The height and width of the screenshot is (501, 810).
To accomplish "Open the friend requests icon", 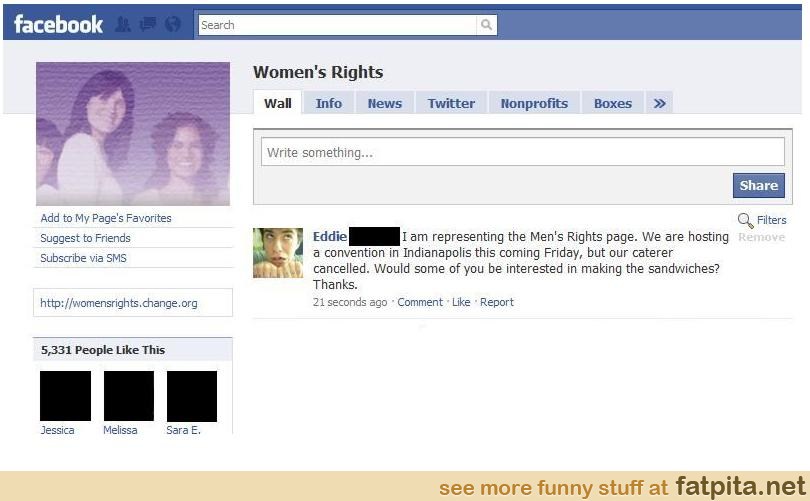I will pyautogui.click(x=122, y=24).
